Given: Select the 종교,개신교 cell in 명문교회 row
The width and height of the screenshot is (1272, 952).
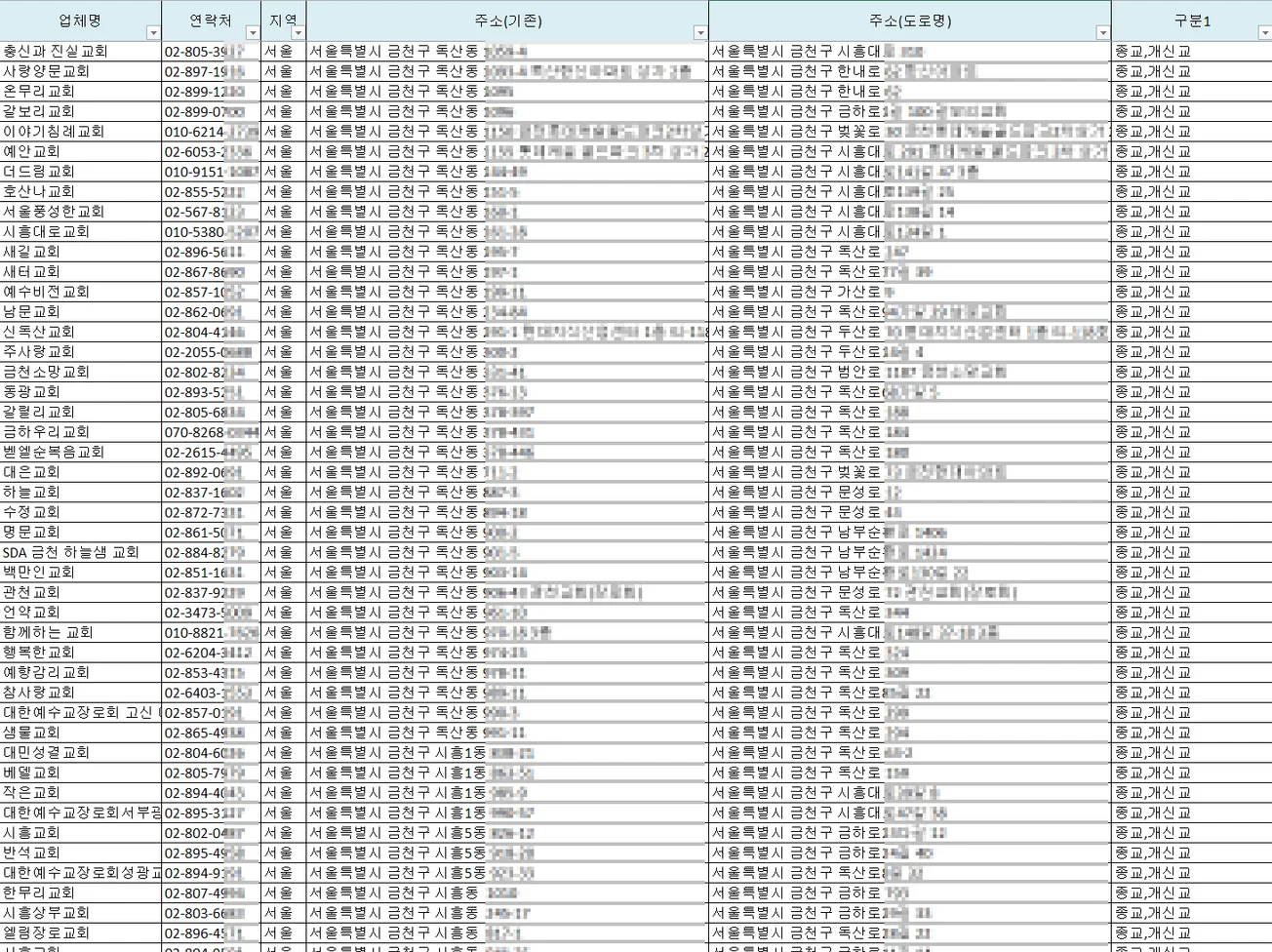Looking at the screenshot, I should pos(1192,532).
